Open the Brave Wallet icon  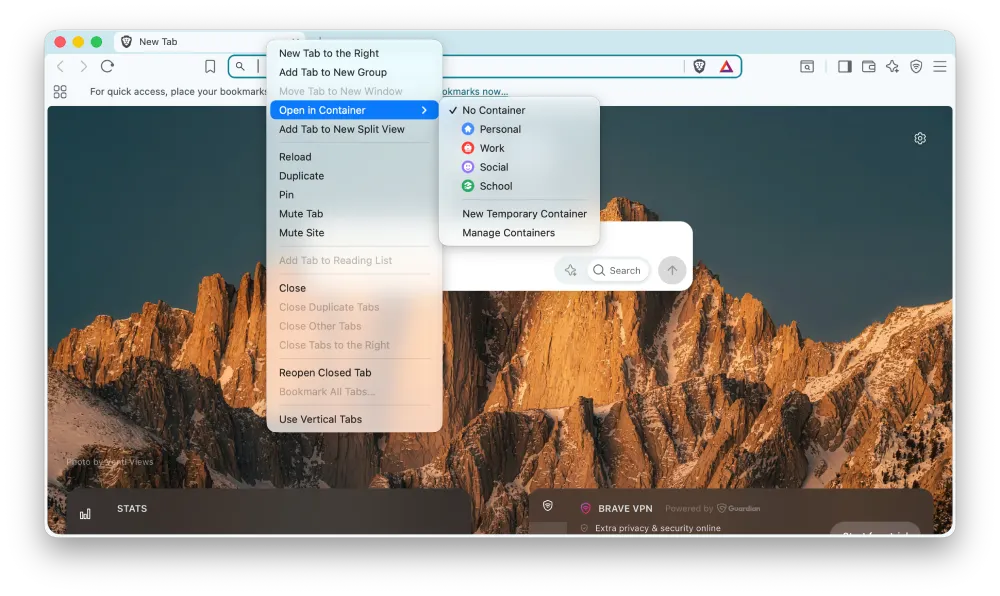[x=869, y=66]
